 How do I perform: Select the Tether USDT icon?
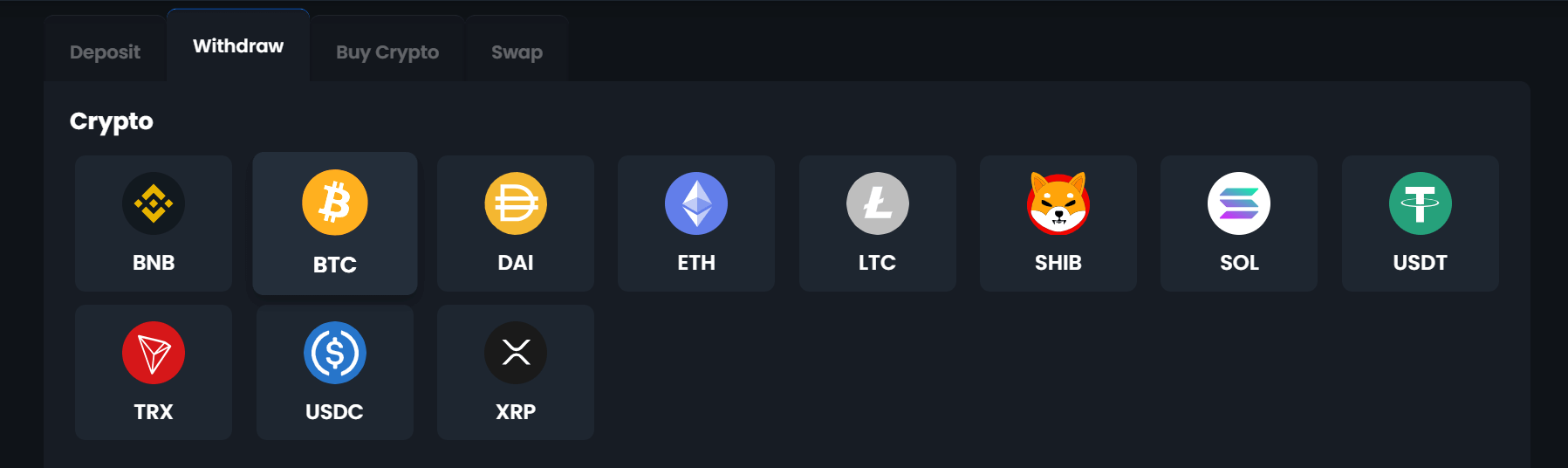click(1421, 203)
